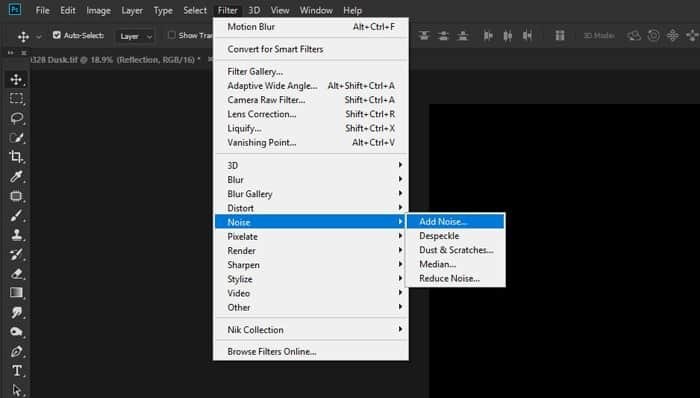Select the Quick Selection tool
The height and width of the screenshot is (398, 700).
16,137
